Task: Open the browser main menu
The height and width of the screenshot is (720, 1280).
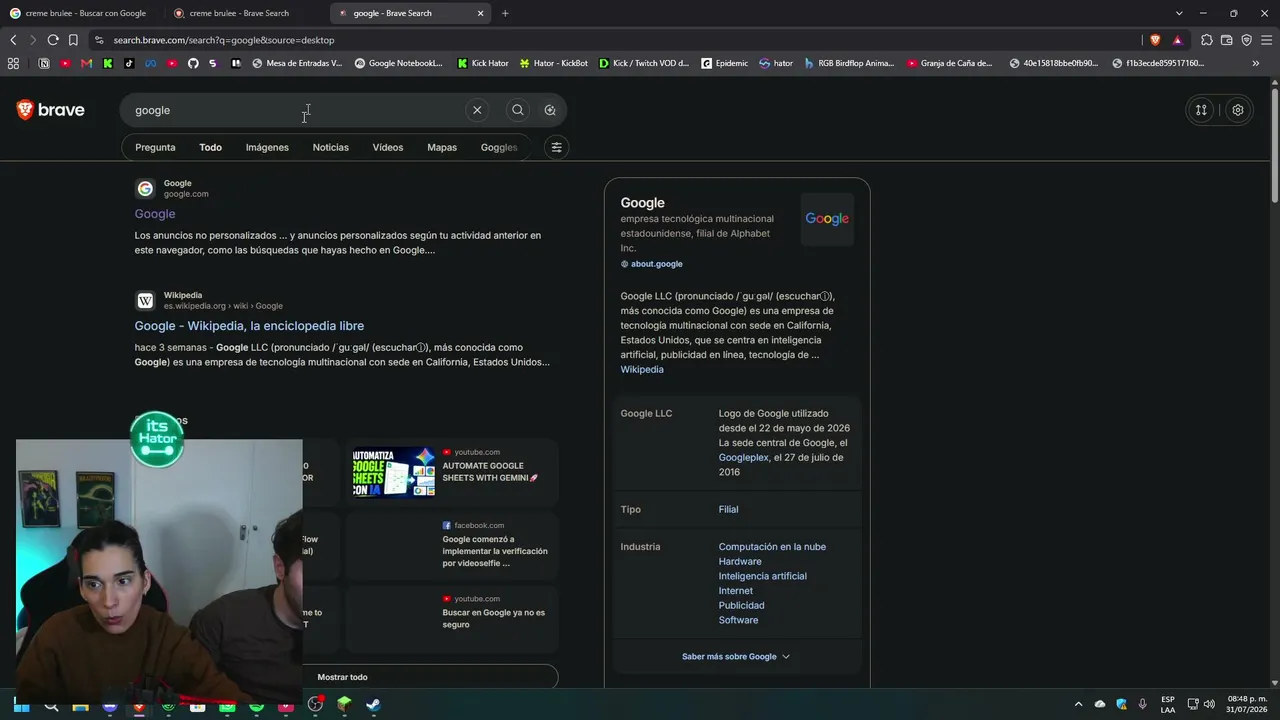Action: coord(1266,40)
